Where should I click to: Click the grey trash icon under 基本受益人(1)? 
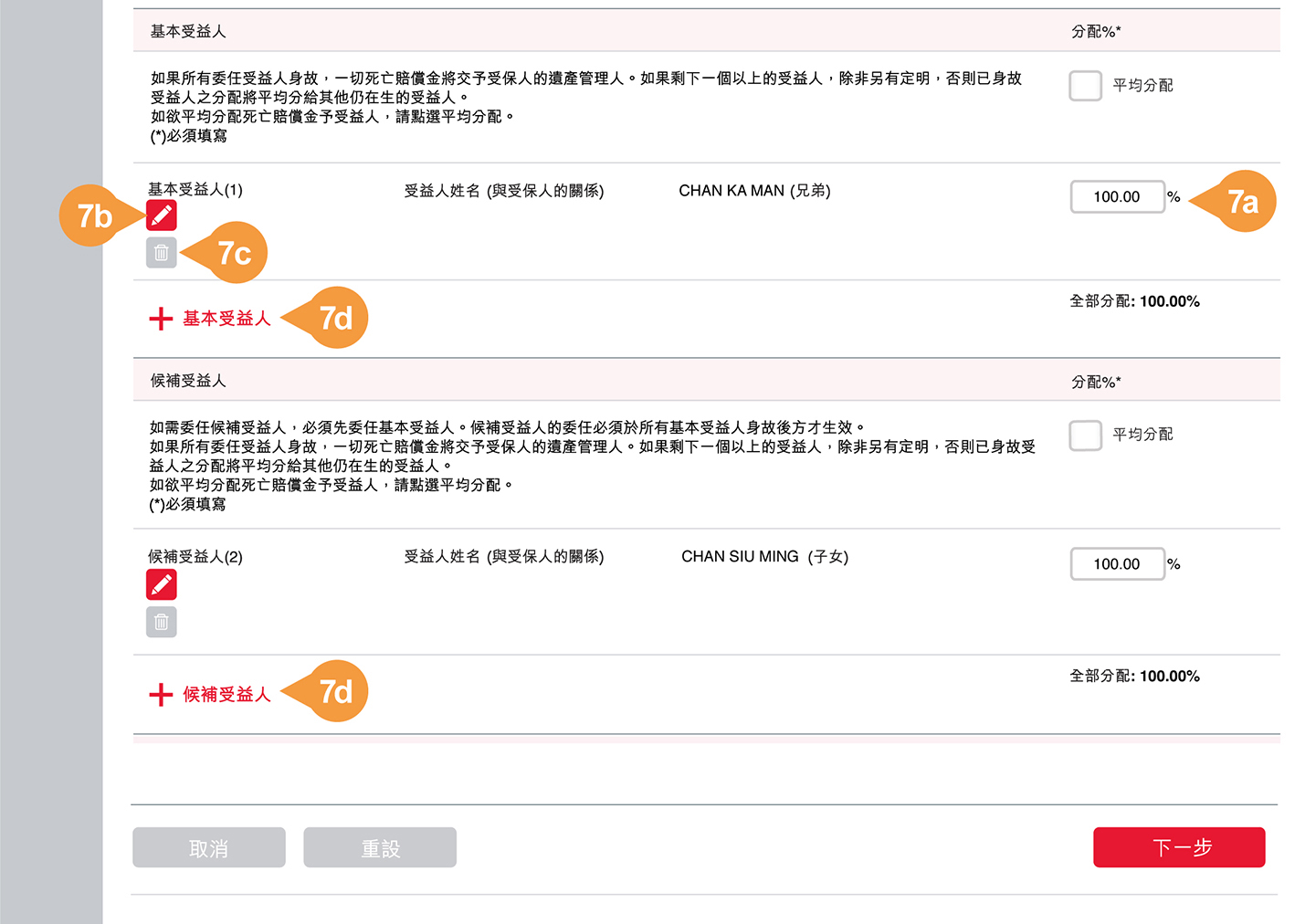point(162,253)
